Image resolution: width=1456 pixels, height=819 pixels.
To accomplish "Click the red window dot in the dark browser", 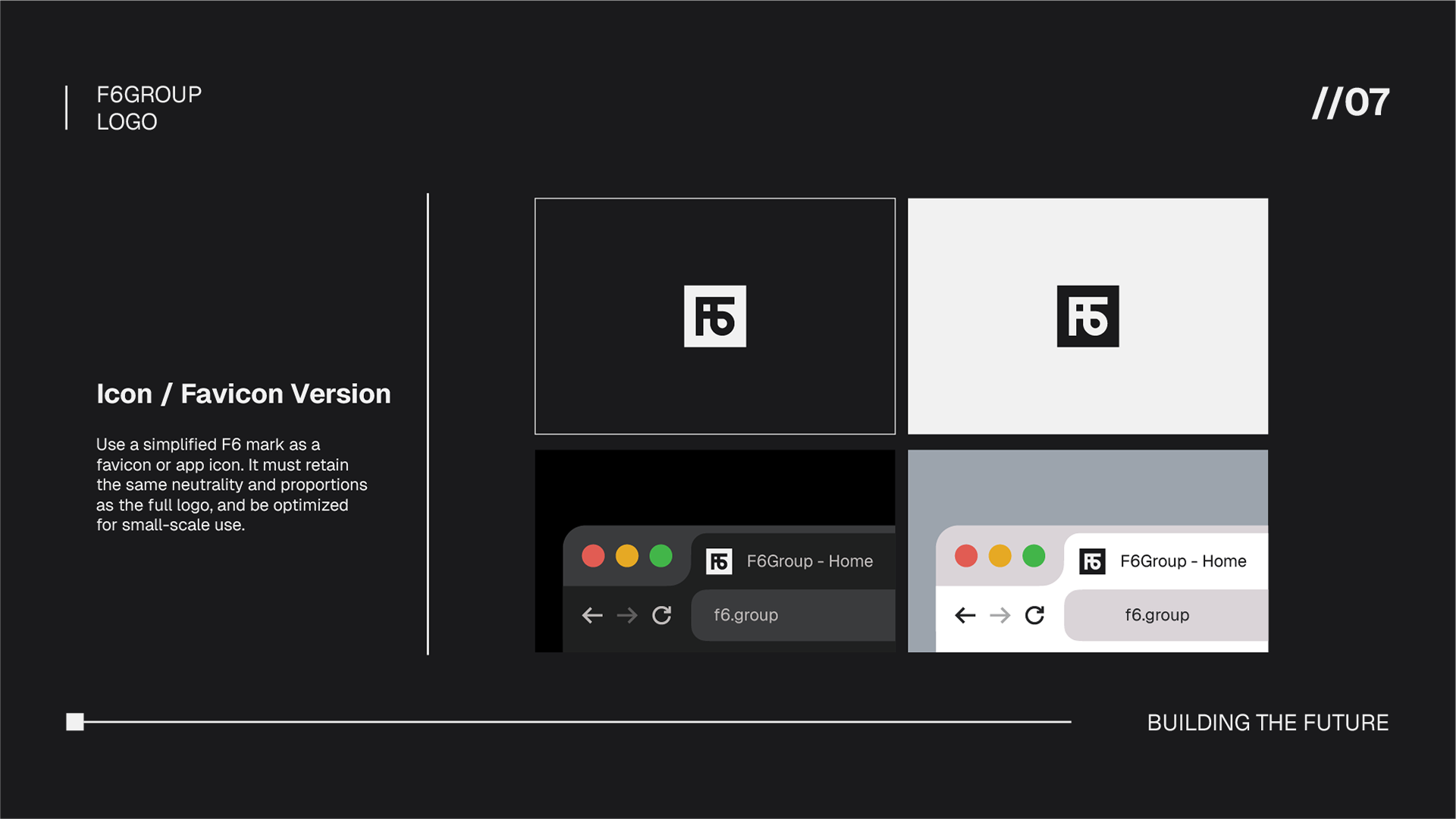I will 593,556.
